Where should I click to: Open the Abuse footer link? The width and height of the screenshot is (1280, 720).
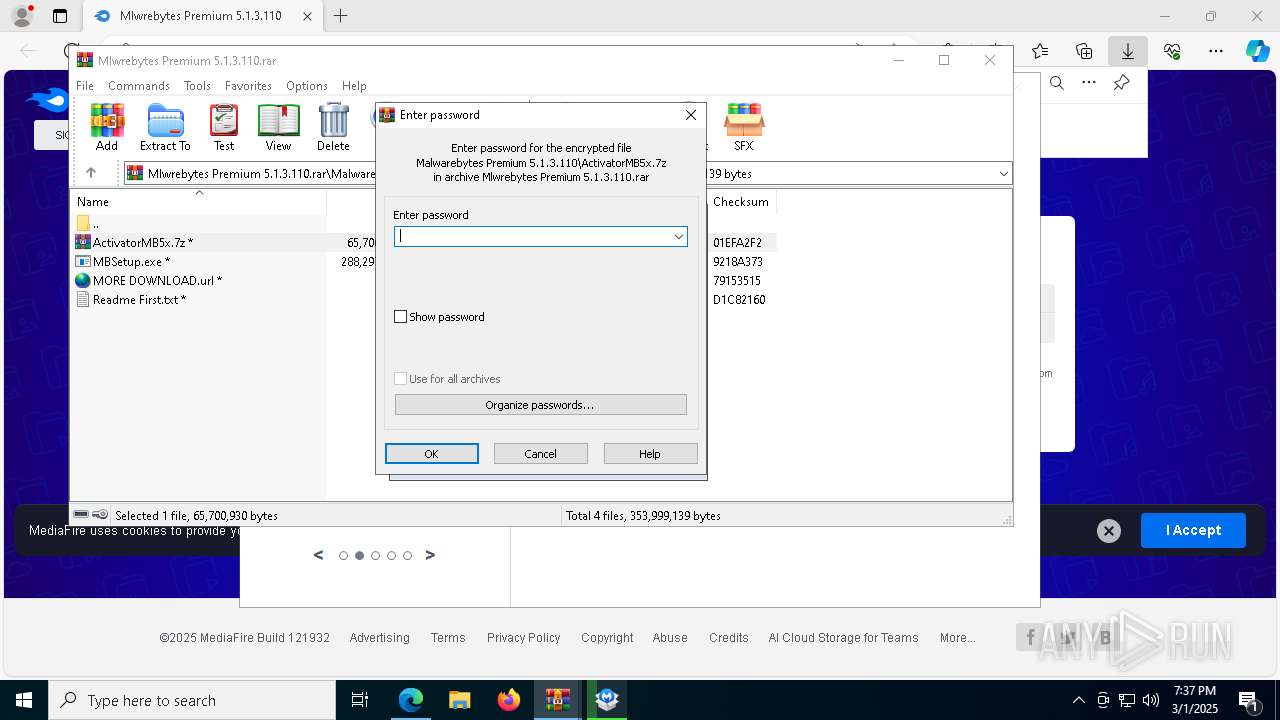click(x=670, y=638)
